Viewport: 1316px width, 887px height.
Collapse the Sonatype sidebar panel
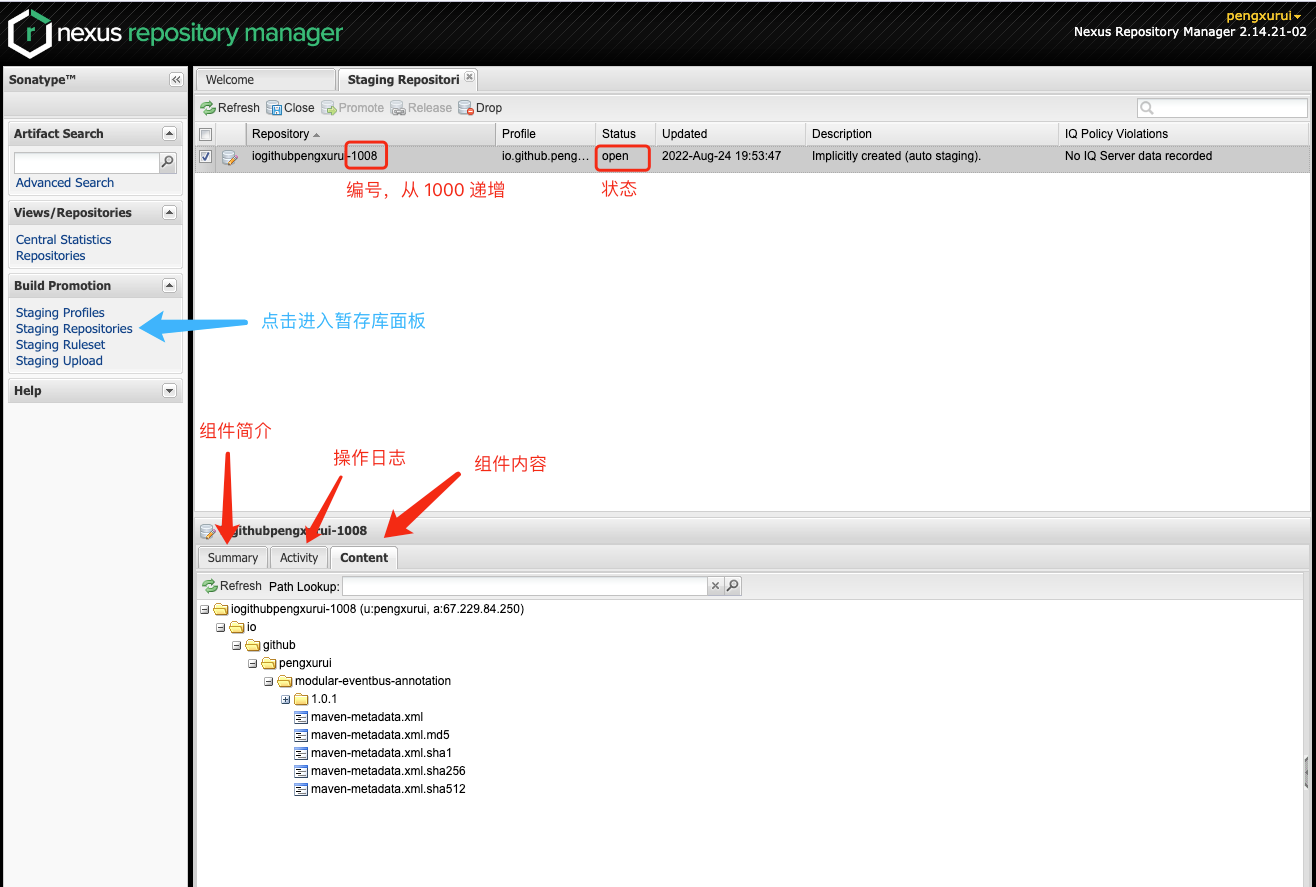click(x=176, y=80)
